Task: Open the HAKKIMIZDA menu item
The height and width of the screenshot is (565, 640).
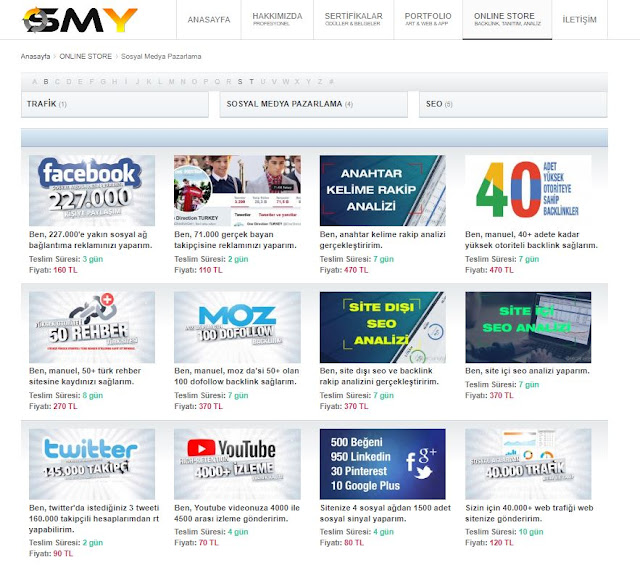Action: [x=277, y=20]
